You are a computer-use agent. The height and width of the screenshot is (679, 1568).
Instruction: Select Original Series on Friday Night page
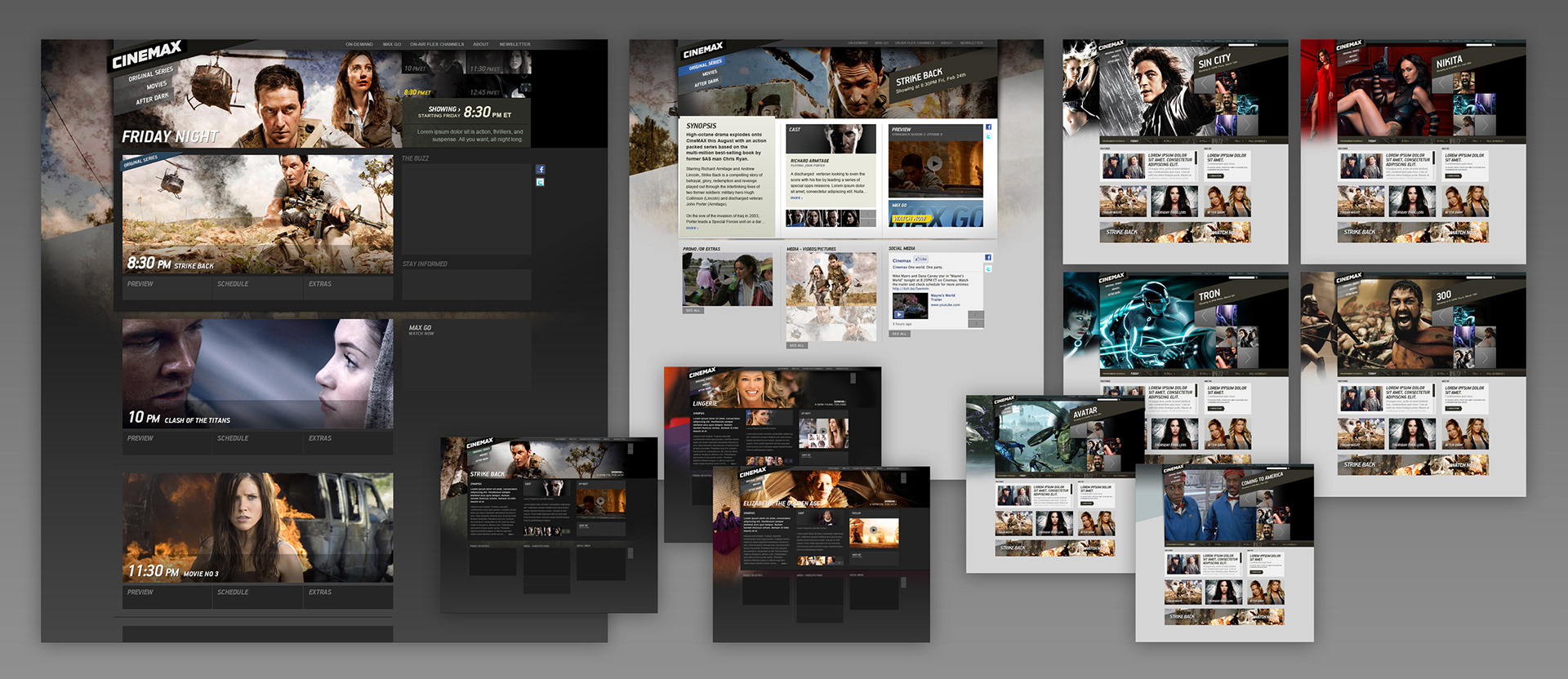(151, 75)
